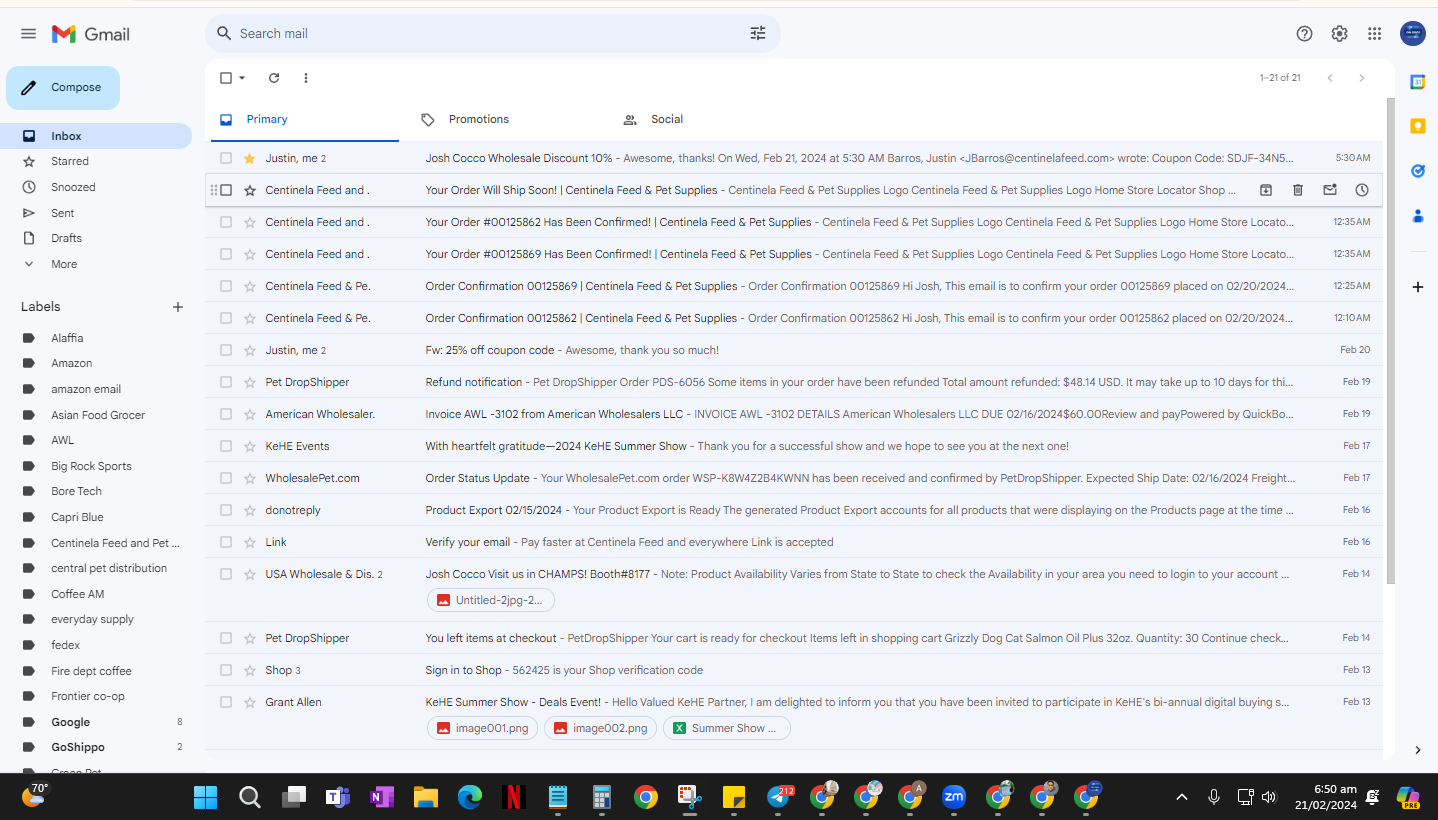Open Google Keep side panel icon
This screenshot has width=1438, height=820.
pyautogui.click(x=1417, y=126)
